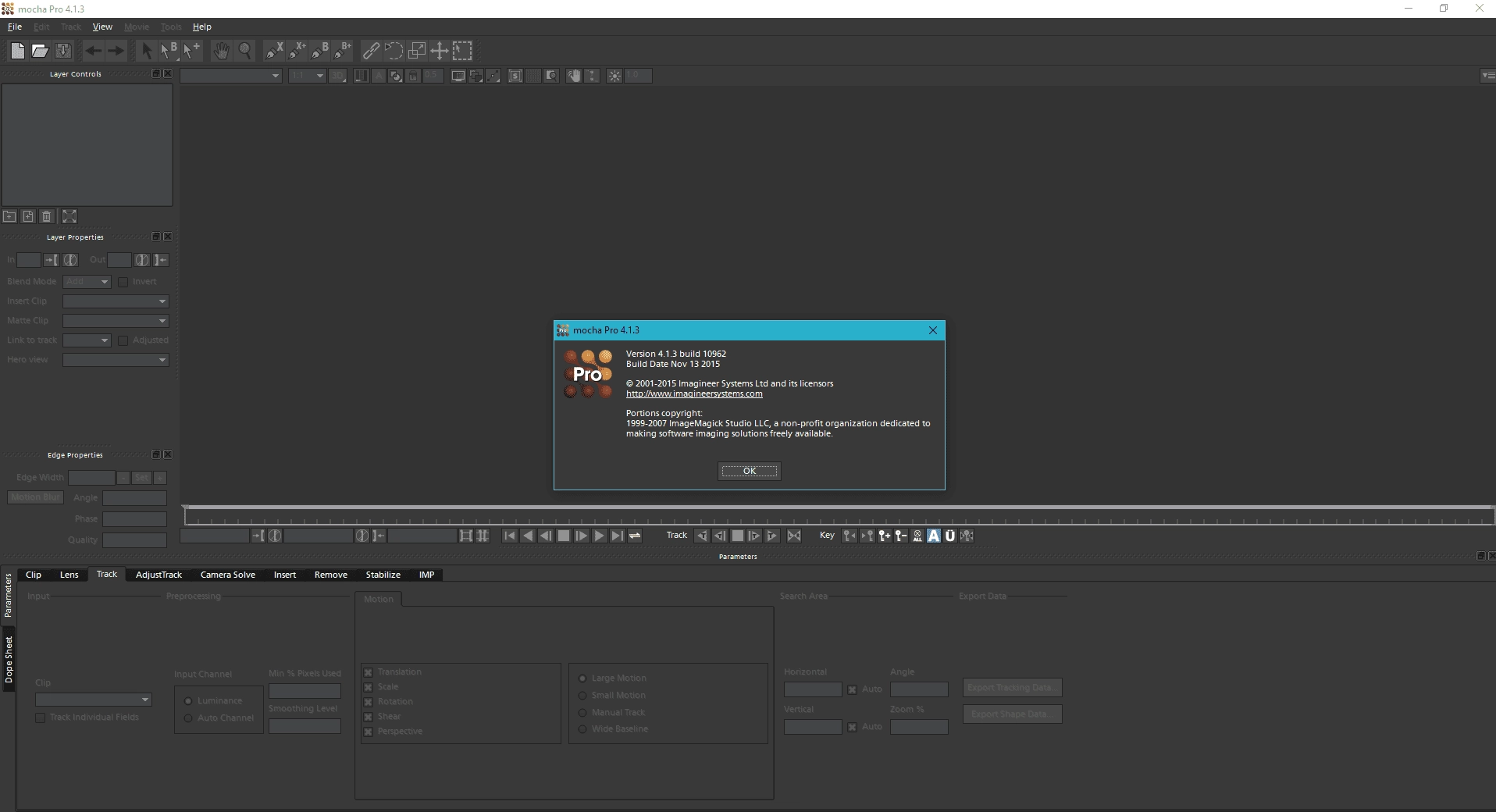
Task: Open the Link to track dropdown
Action: click(x=87, y=340)
